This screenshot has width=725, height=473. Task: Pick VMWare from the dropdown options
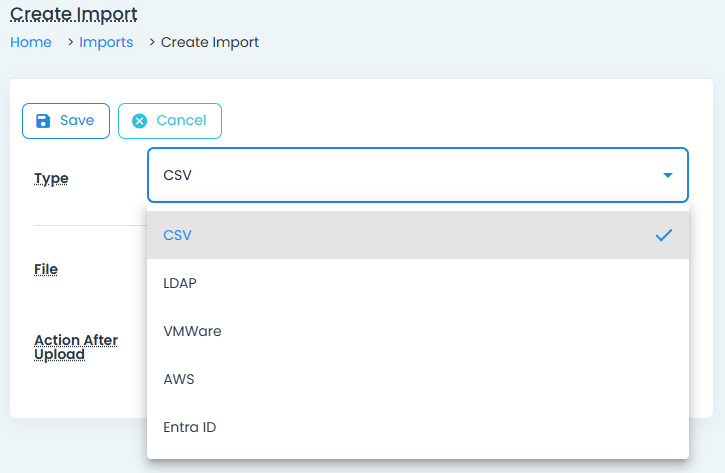point(192,331)
